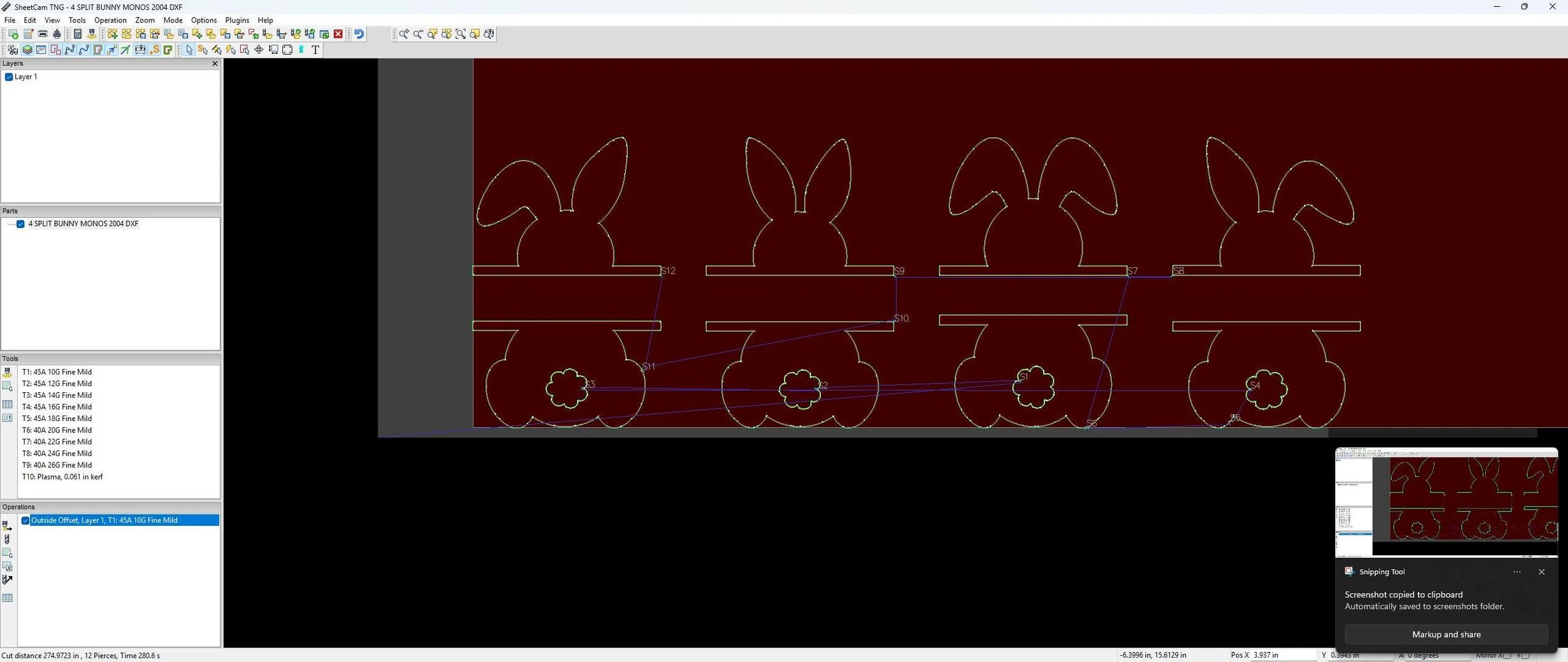This screenshot has width=1568, height=662.
Task: Click the Zoom in magnifier icon
Action: click(x=404, y=34)
